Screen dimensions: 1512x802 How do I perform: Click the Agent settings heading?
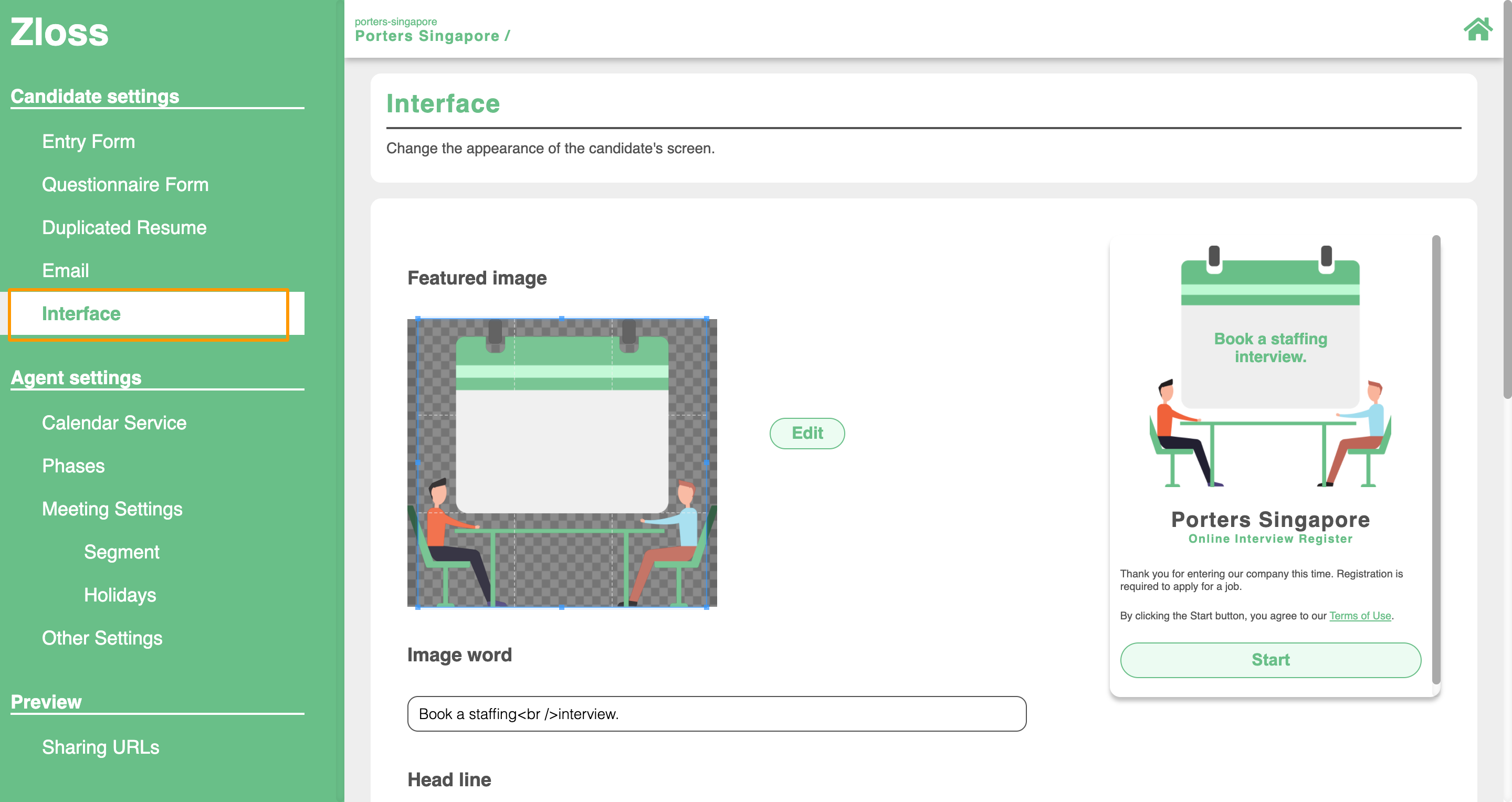tap(76, 378)
